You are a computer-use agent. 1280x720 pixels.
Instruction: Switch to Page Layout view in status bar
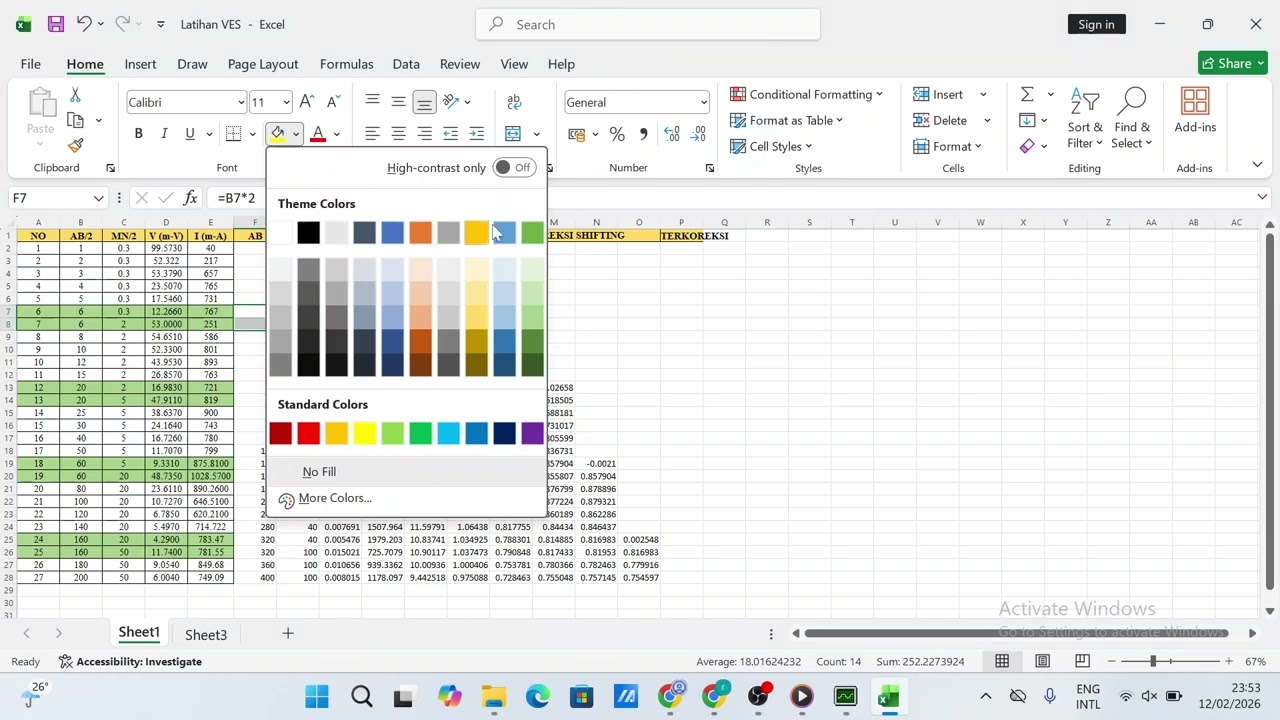point(1042,661)
